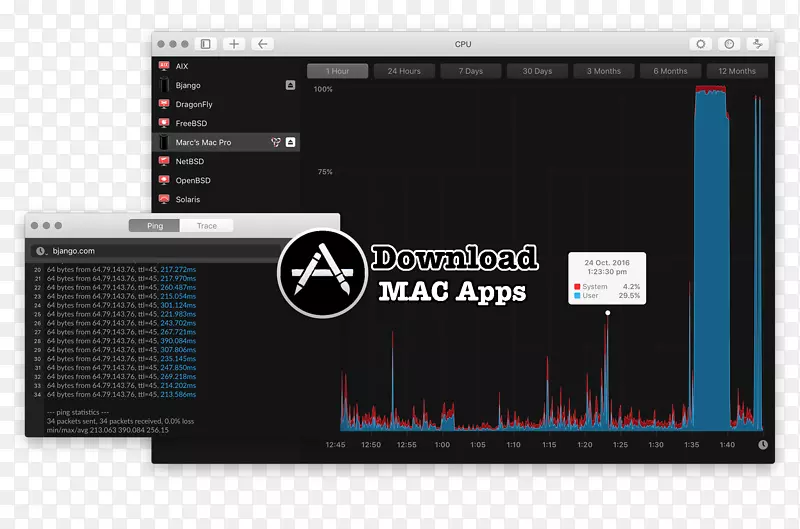Open history clock icon in ping address field
This screenshot has width=800, height=529.
coord(41,251)
